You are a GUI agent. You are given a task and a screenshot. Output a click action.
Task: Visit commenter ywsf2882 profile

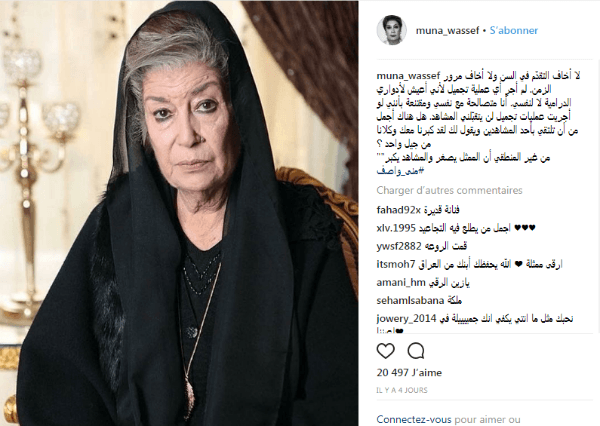tap(399, 246)
